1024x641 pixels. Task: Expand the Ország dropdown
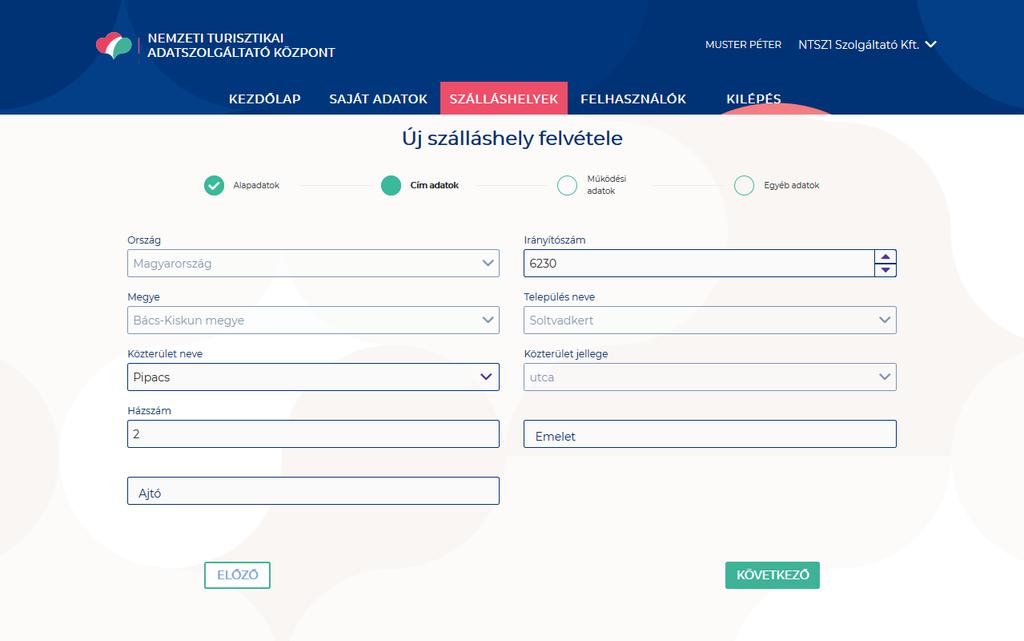[313, 263]
